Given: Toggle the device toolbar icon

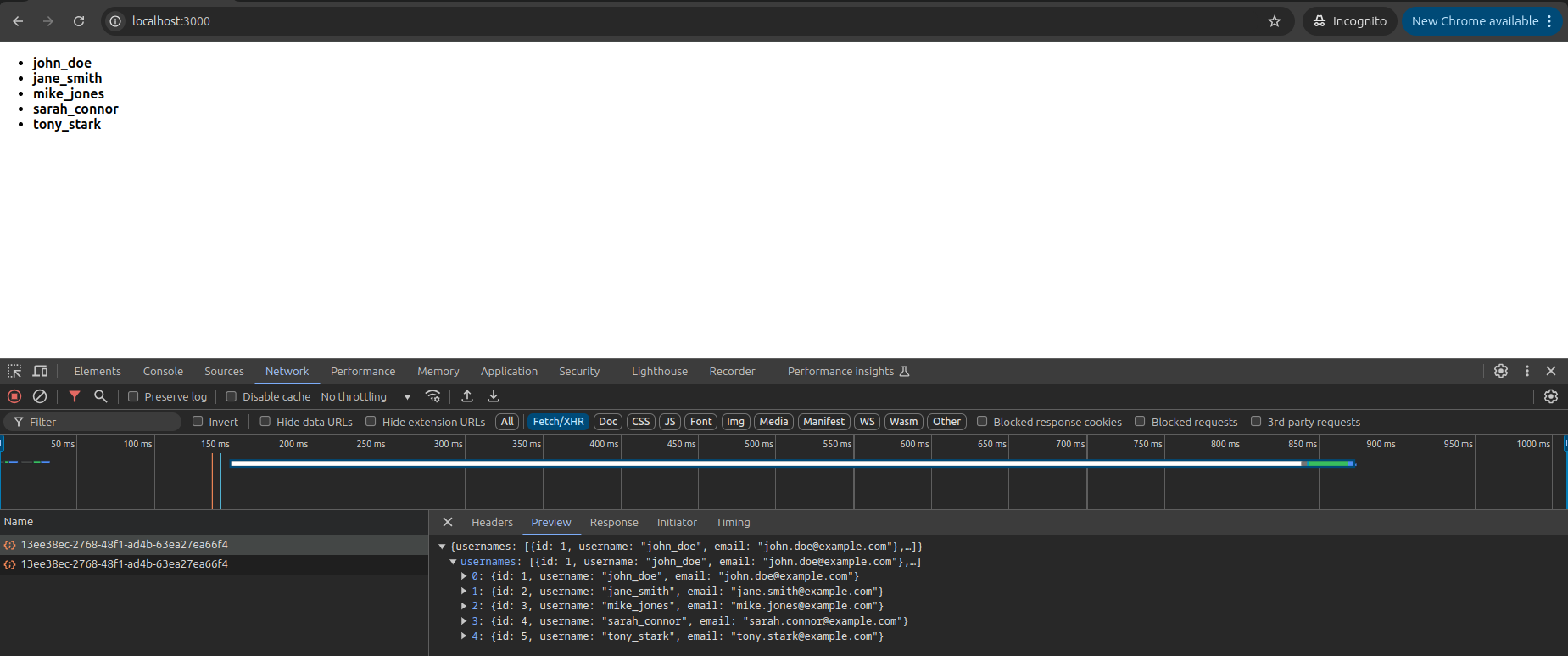Looking at the screenshot, I should [x=40, y=371].
